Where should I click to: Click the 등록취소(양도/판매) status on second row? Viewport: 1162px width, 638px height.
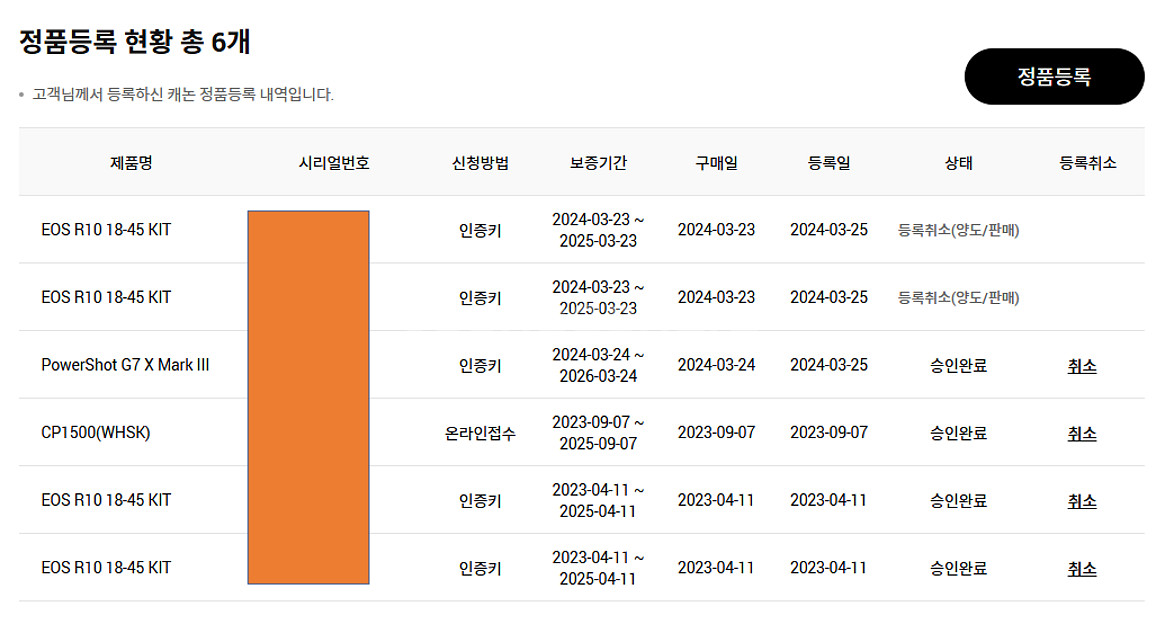[x=957, y=297]
